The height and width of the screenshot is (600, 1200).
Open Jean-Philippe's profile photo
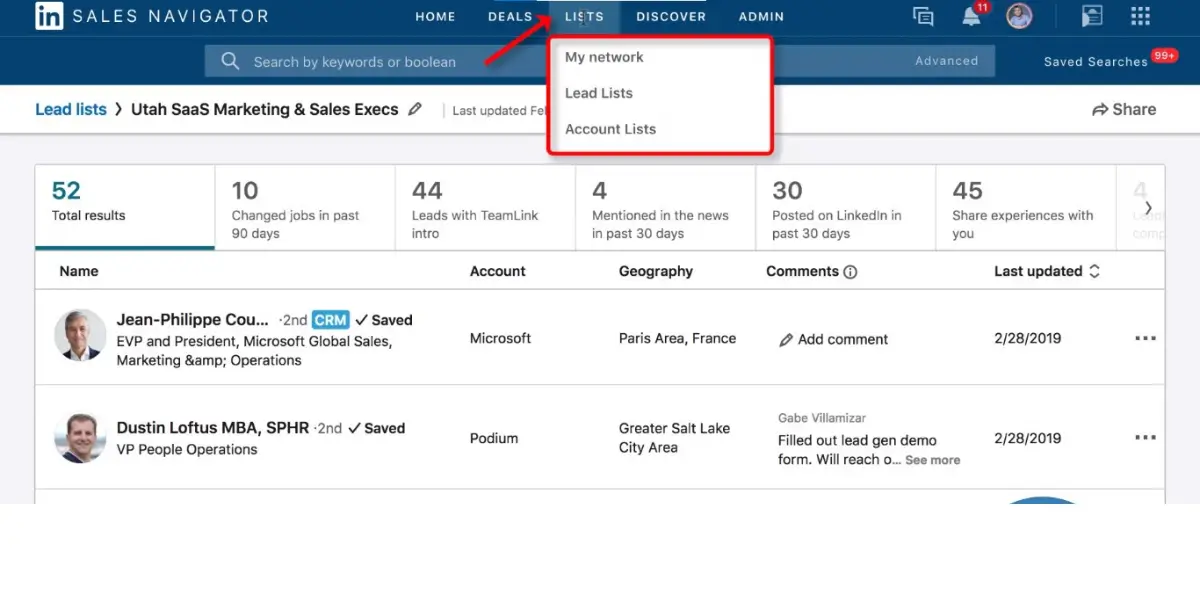point(80,335)
